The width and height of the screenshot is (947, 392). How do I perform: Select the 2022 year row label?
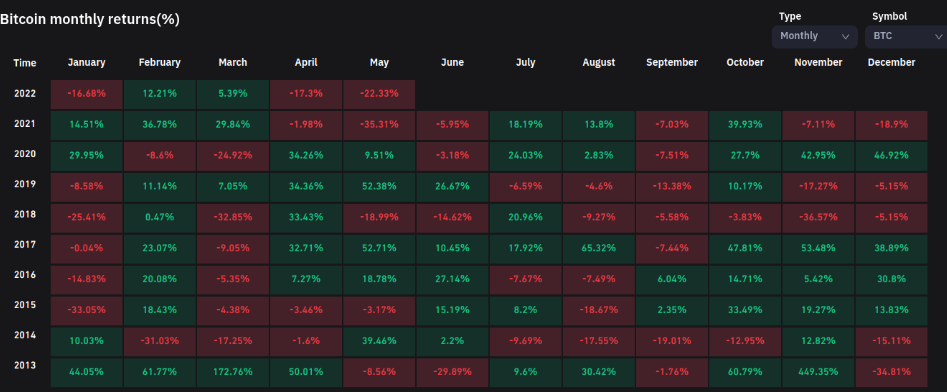25,94
